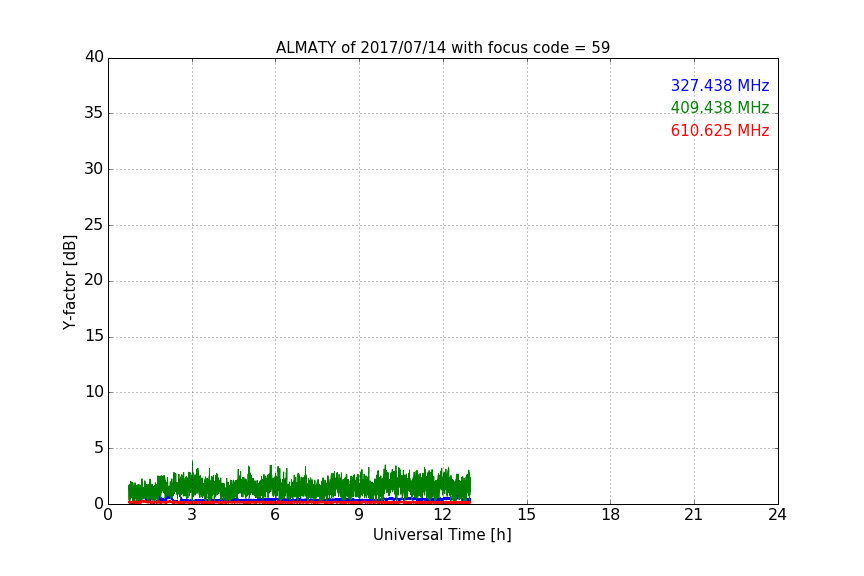Screen dimensions: 864x576
Task: Click the y-axis tick label 35
Action: pyautogui.click(x=94, y=113)
